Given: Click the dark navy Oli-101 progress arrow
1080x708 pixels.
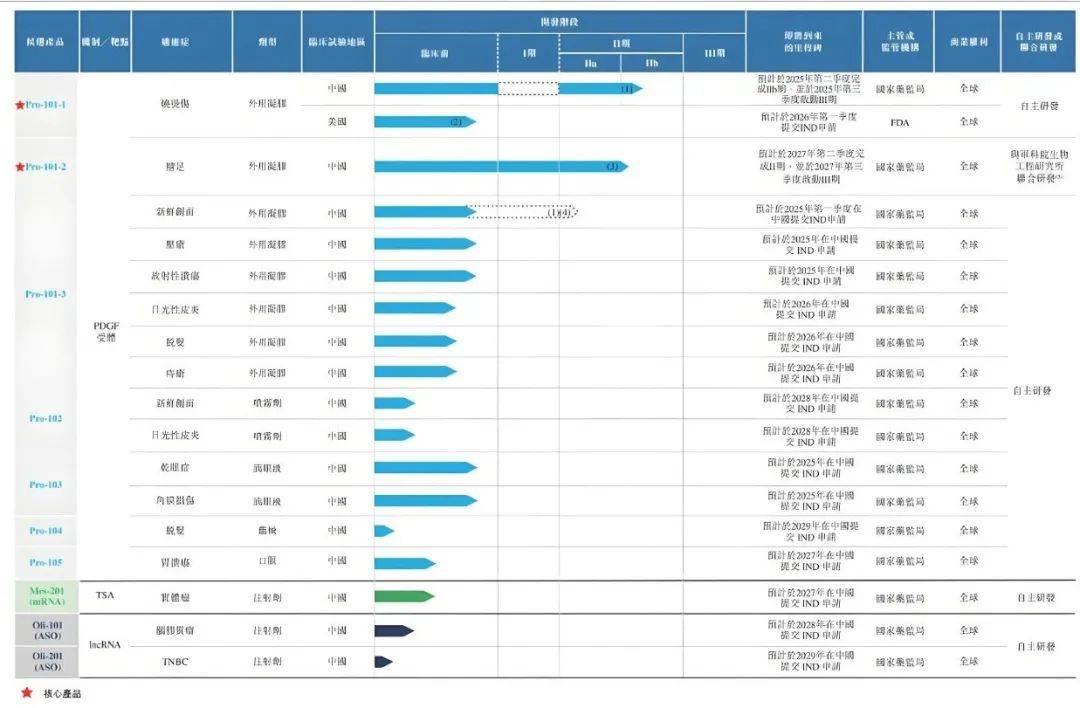Looking at the screenshot, I should click(394, 630).
